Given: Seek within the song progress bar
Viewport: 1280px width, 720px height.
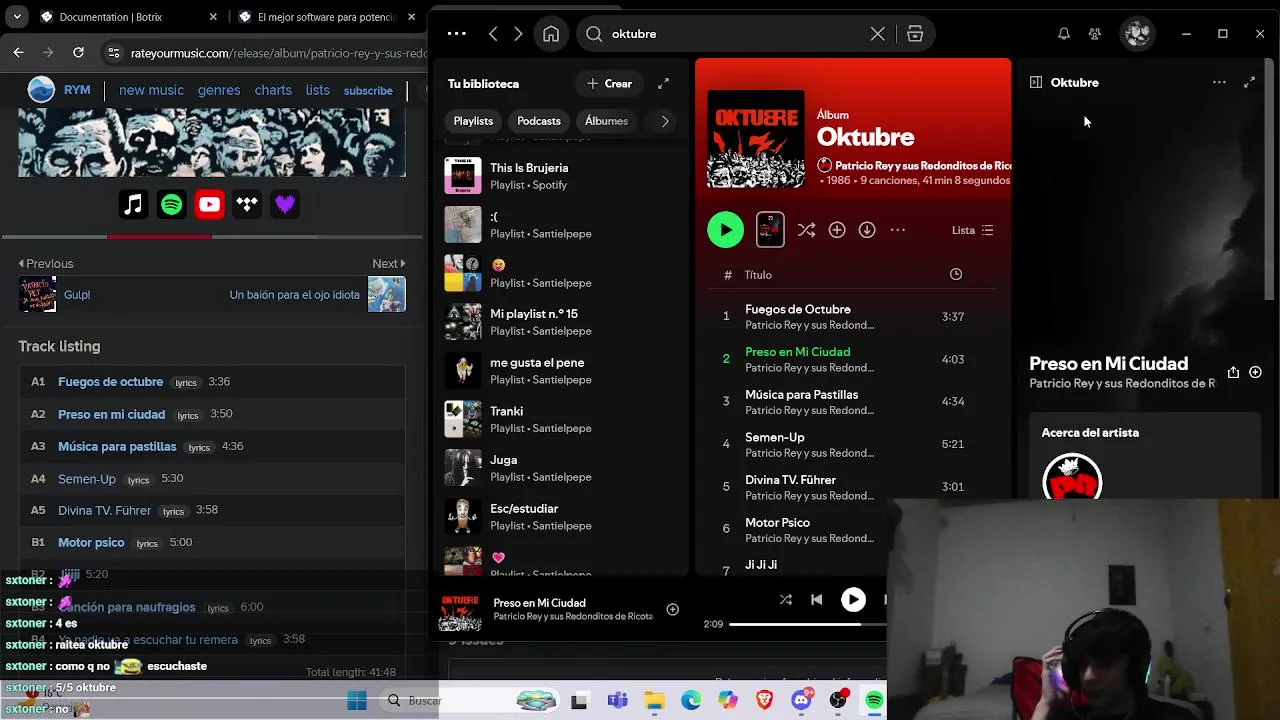Looking at the screenshot, I should click(808, 624).
